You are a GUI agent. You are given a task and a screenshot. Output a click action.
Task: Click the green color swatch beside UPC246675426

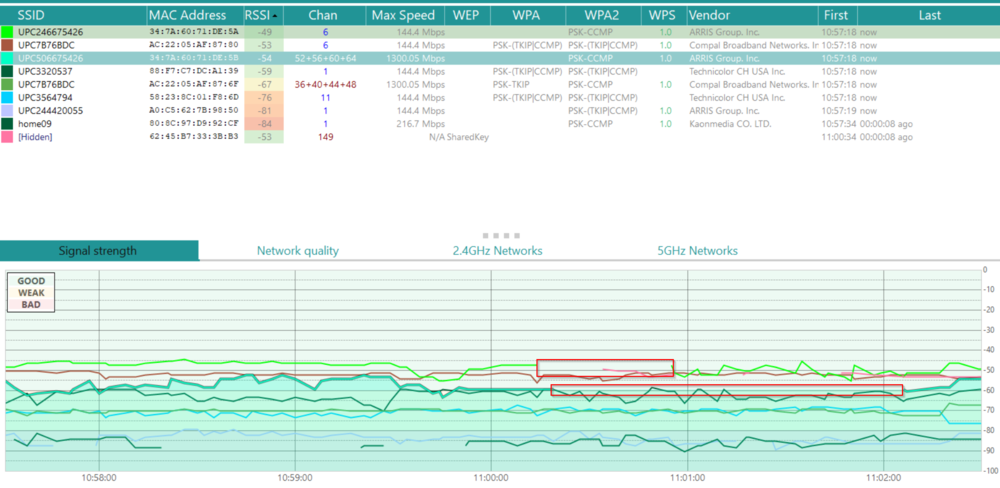(8, 32)
